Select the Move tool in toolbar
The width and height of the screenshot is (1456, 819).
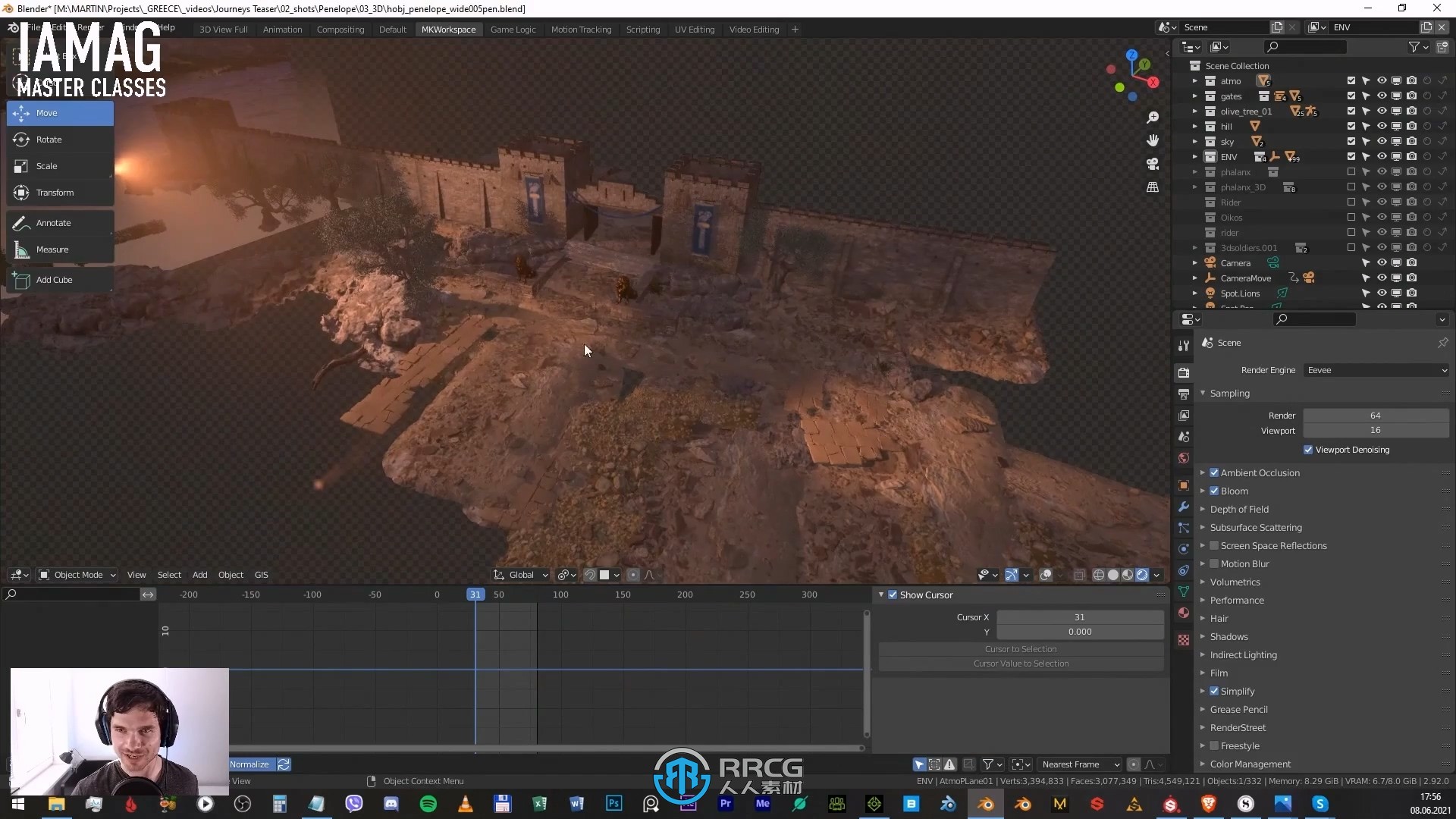click(60, 111)
